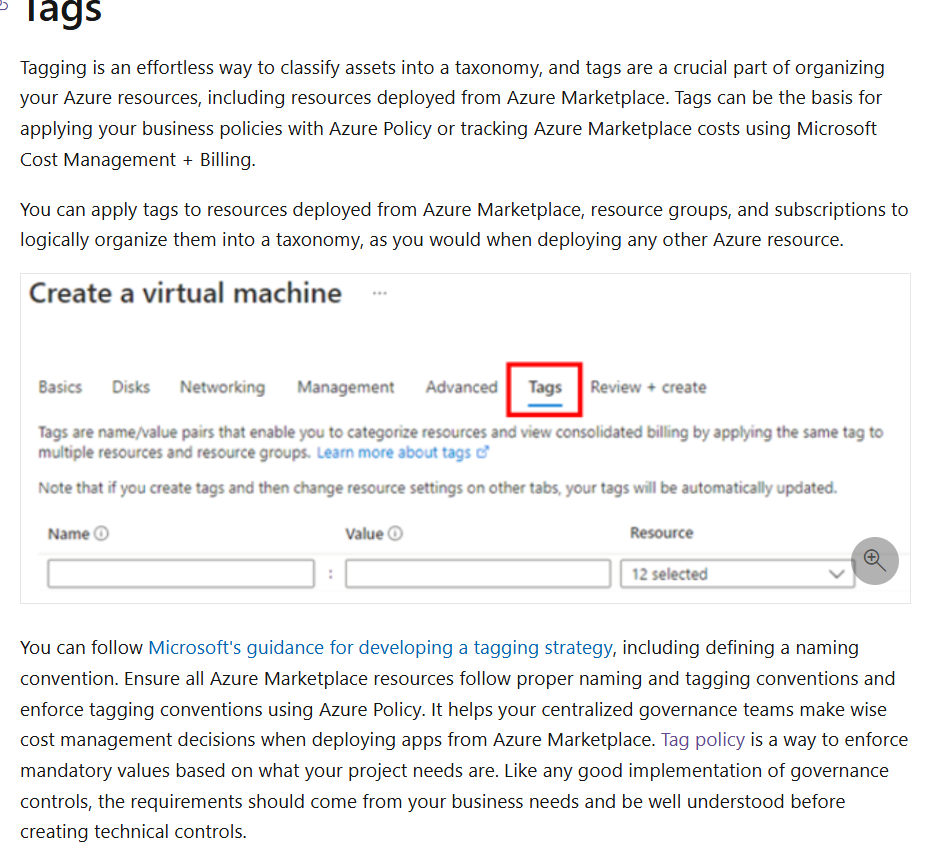Switch to the Basics tab
Screen dimensions: 934x852
[60, 387]
